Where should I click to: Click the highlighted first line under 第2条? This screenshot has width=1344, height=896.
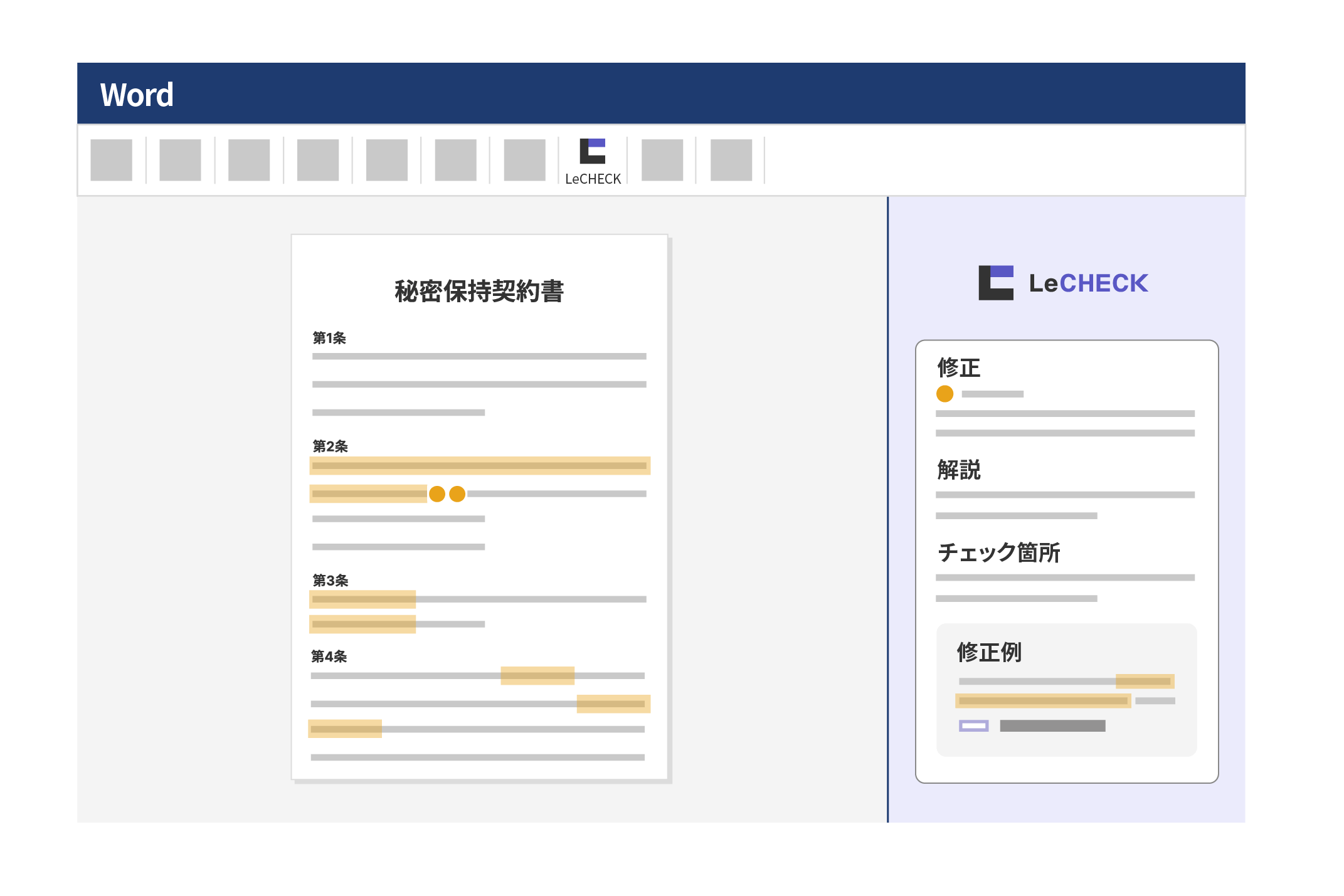pyautogui.click(x=480, y=465)
